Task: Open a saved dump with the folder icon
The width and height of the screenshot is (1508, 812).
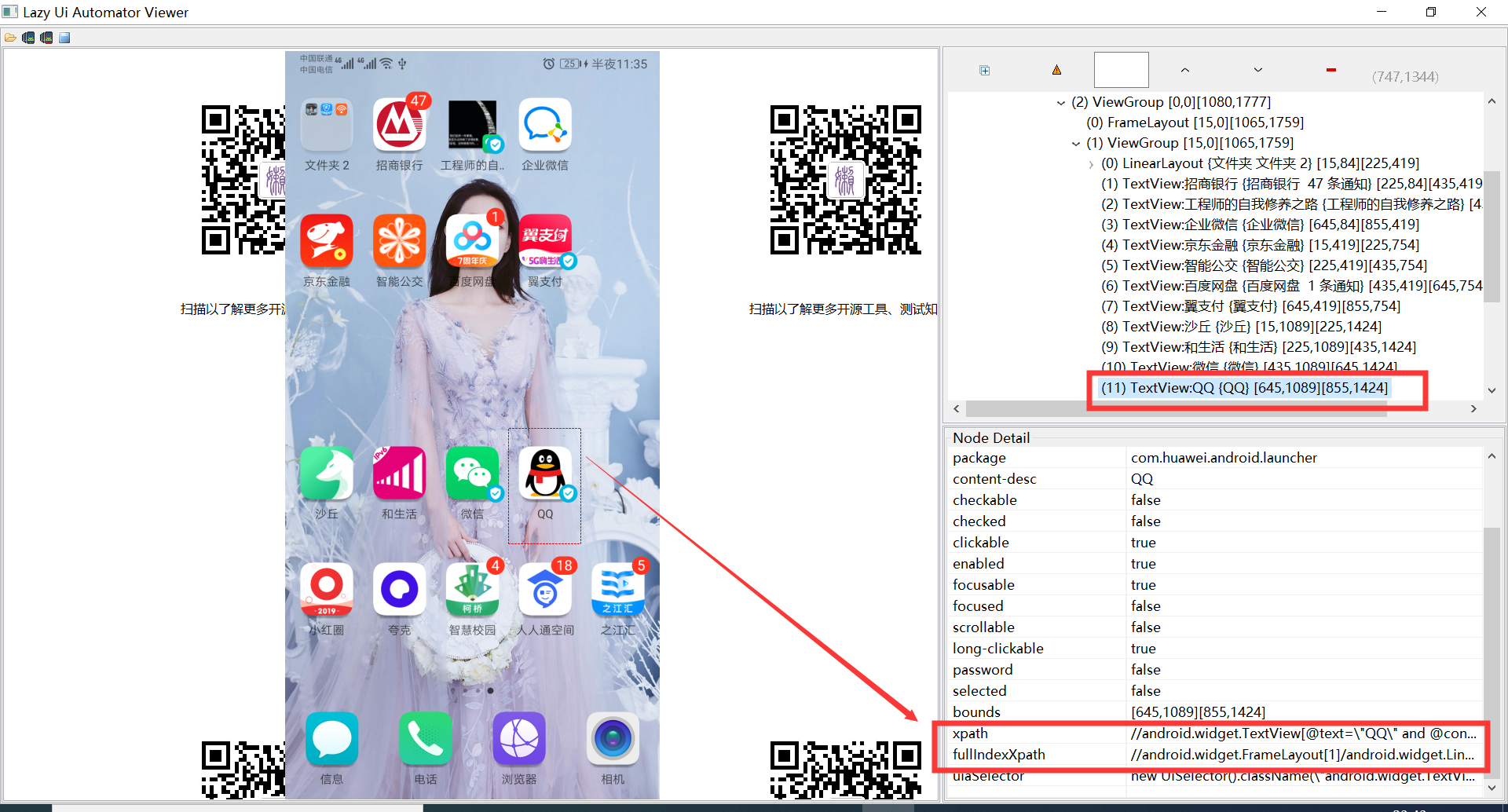Action: coord(10,38)
